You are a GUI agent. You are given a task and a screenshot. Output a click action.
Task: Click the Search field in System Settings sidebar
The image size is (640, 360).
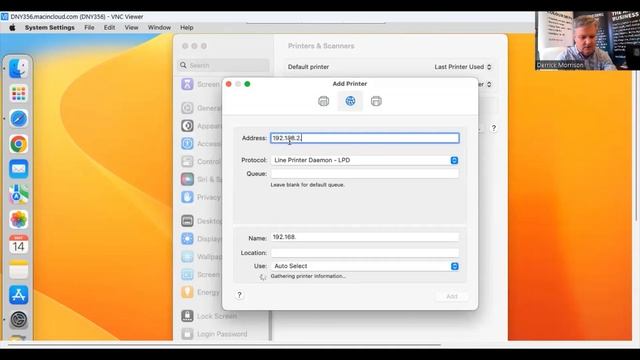click(x=224, y=65)
